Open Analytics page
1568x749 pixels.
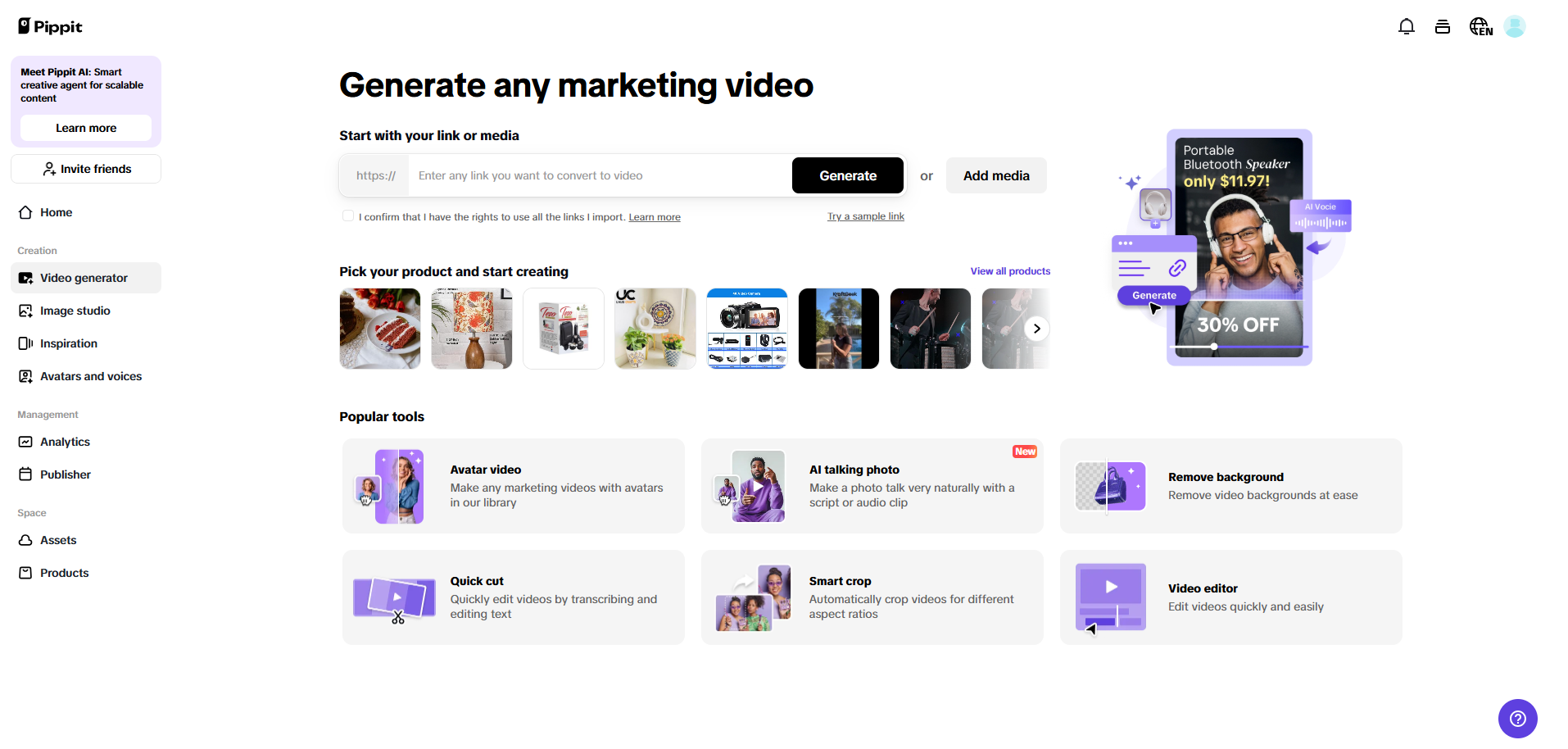pos(86,442)
